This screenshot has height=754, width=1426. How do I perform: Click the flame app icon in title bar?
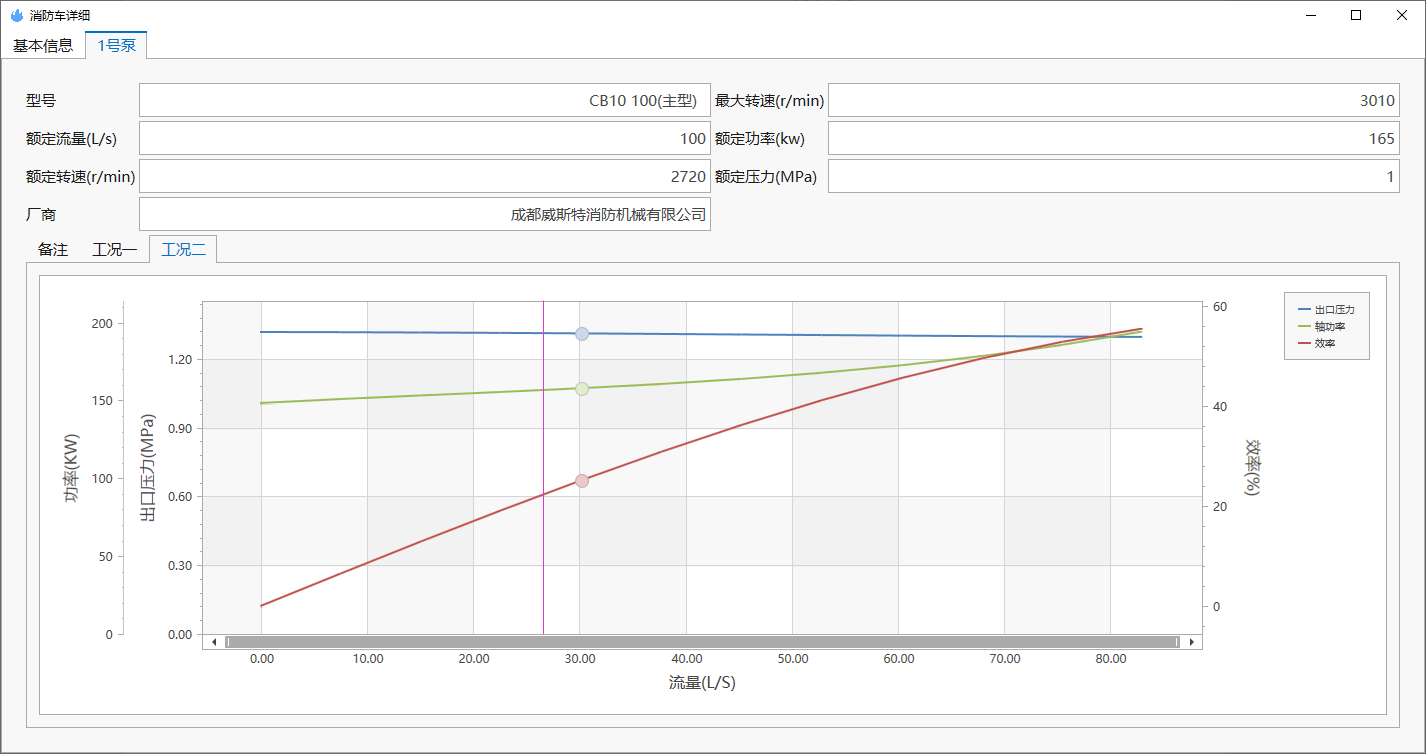(x=16, y=15)
